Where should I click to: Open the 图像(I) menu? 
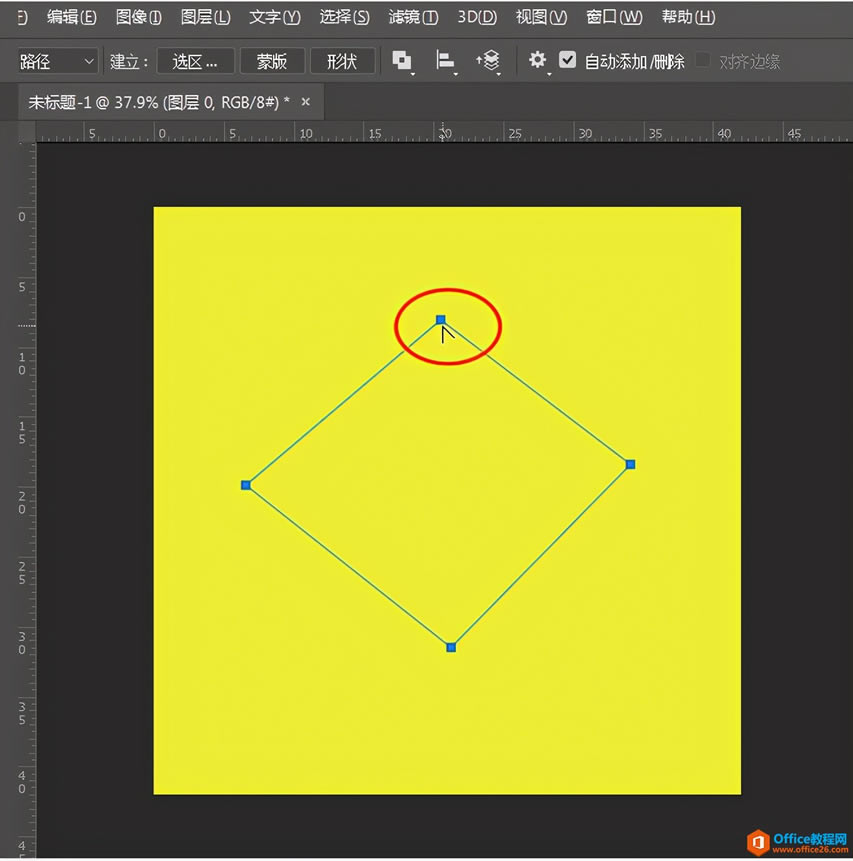click(138, 18)
